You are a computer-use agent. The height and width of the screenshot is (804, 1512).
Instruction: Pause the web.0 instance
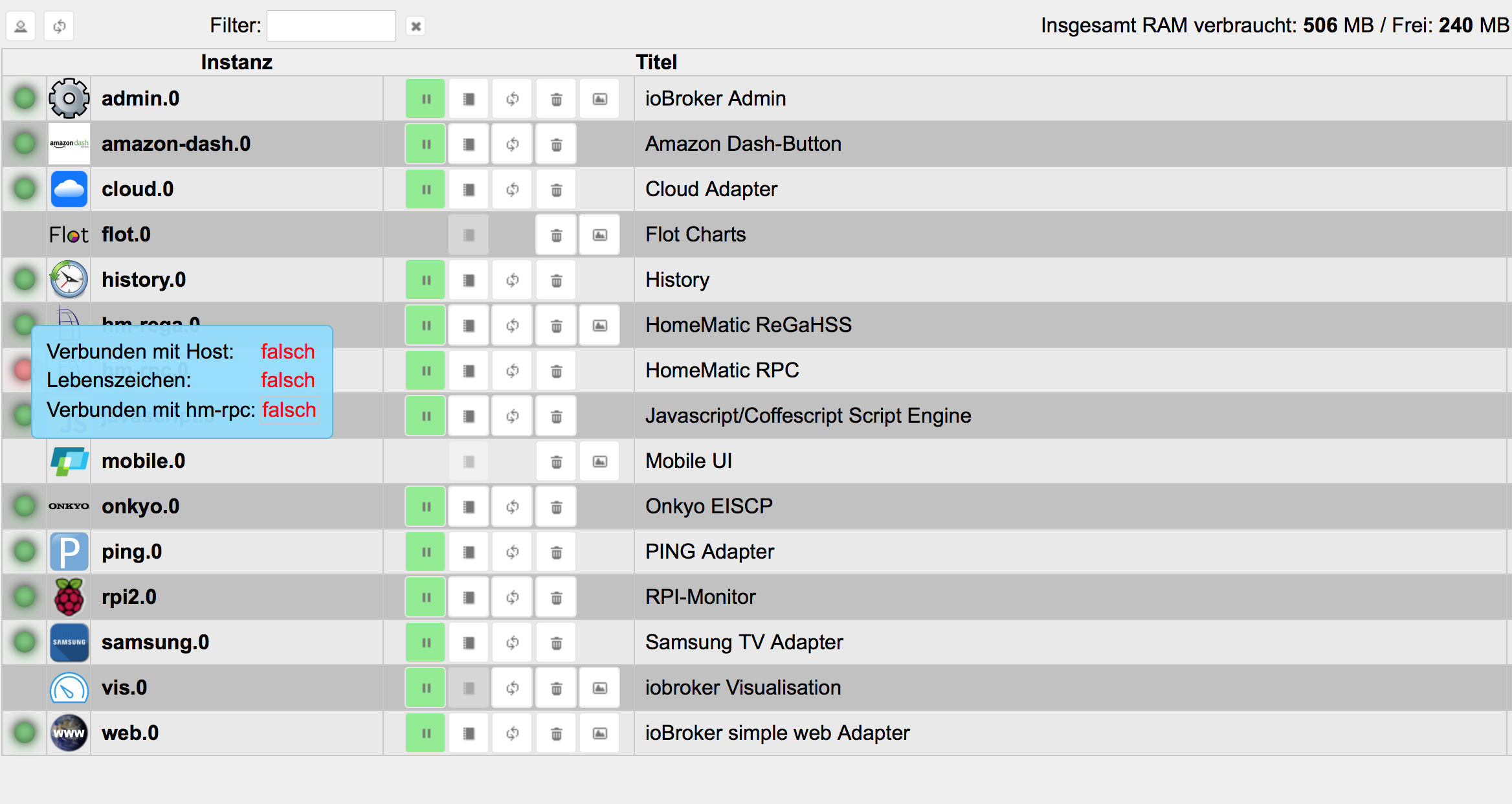click(425, 733)
